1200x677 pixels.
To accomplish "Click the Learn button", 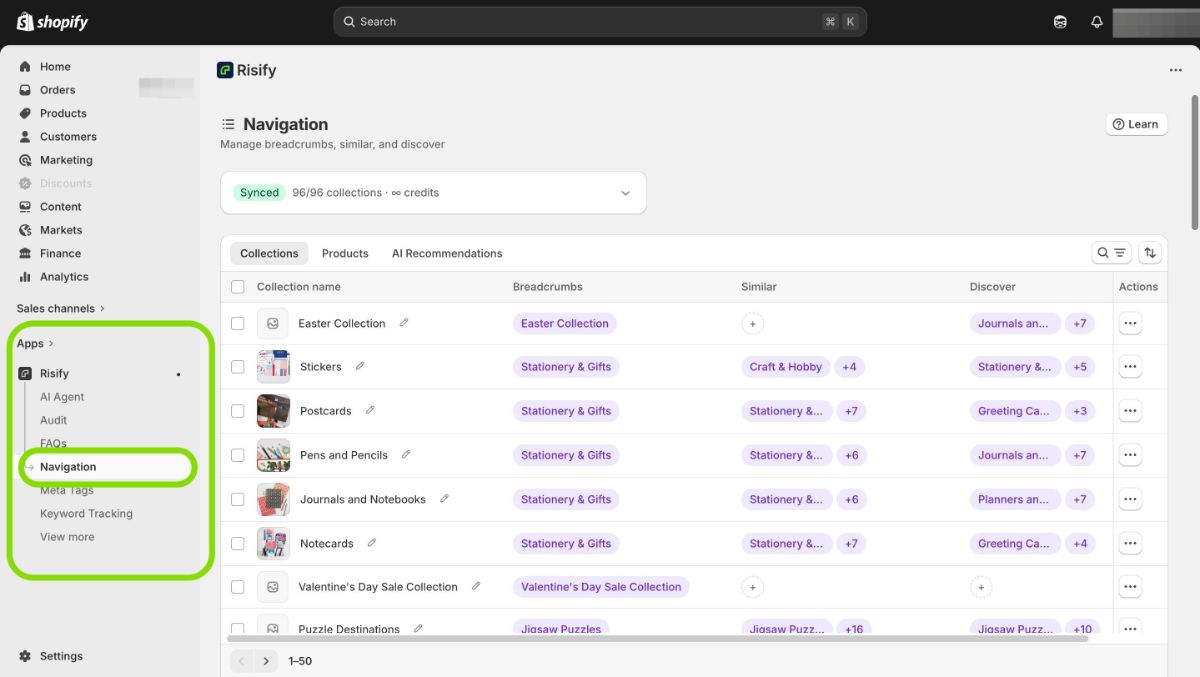I will pos(1136,124).
